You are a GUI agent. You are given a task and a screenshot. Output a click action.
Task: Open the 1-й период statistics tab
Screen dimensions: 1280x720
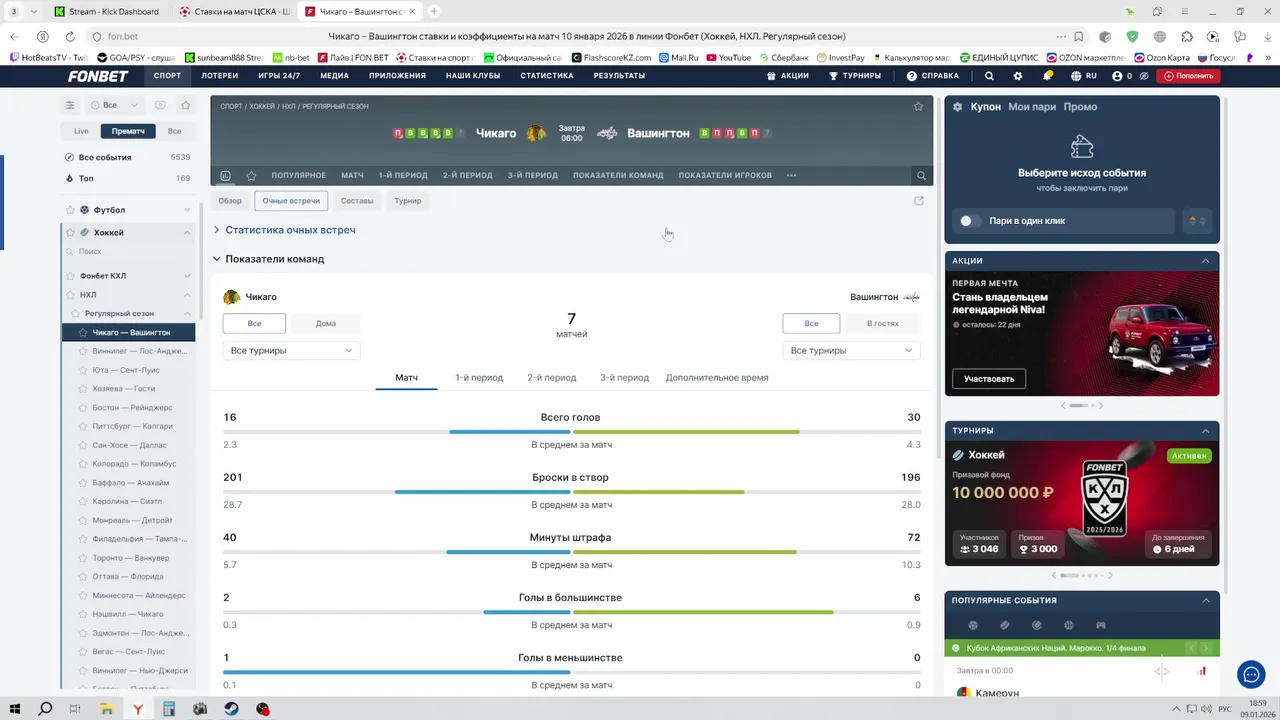[x=479, y=378]
